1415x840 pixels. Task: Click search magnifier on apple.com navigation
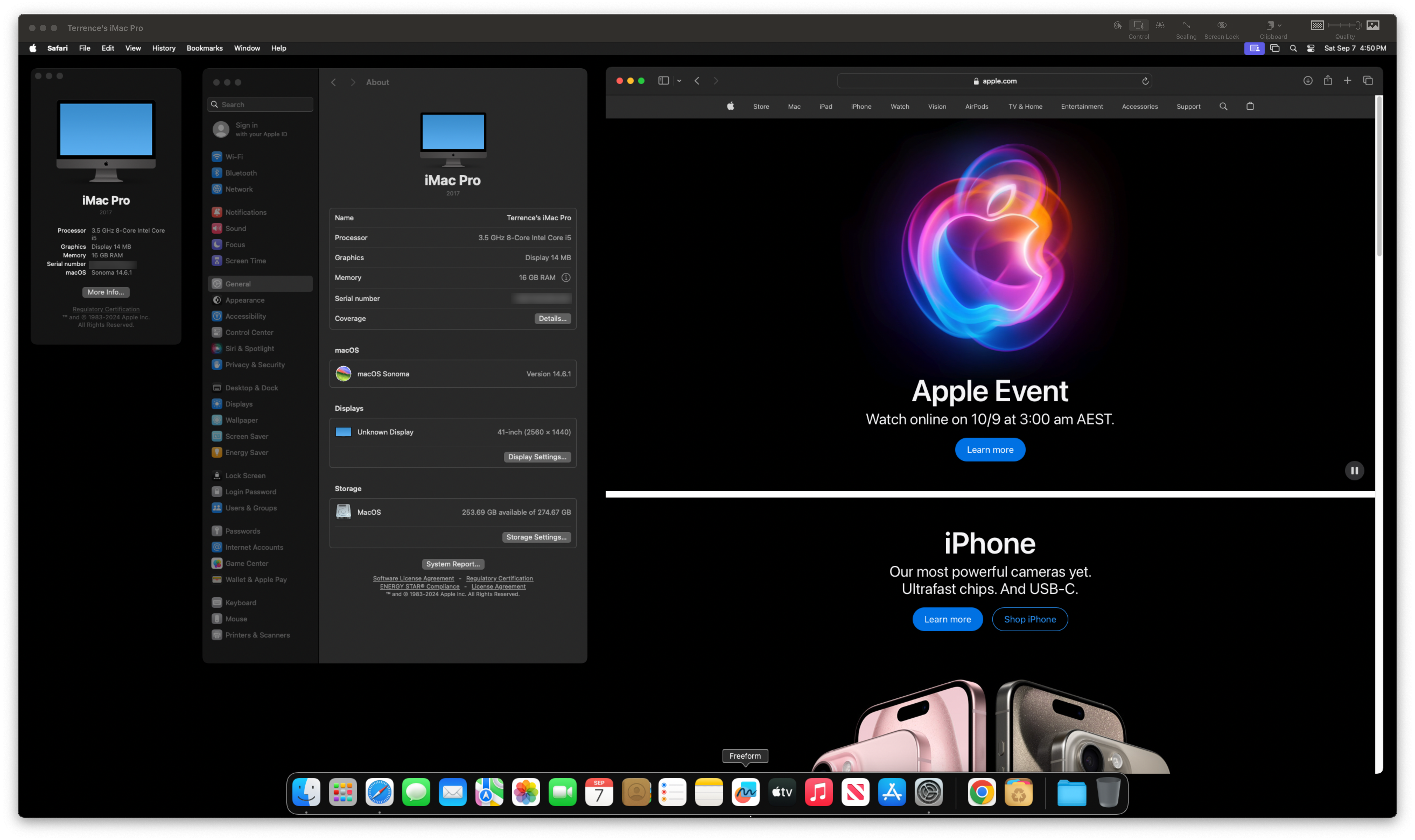(1223, 106)
